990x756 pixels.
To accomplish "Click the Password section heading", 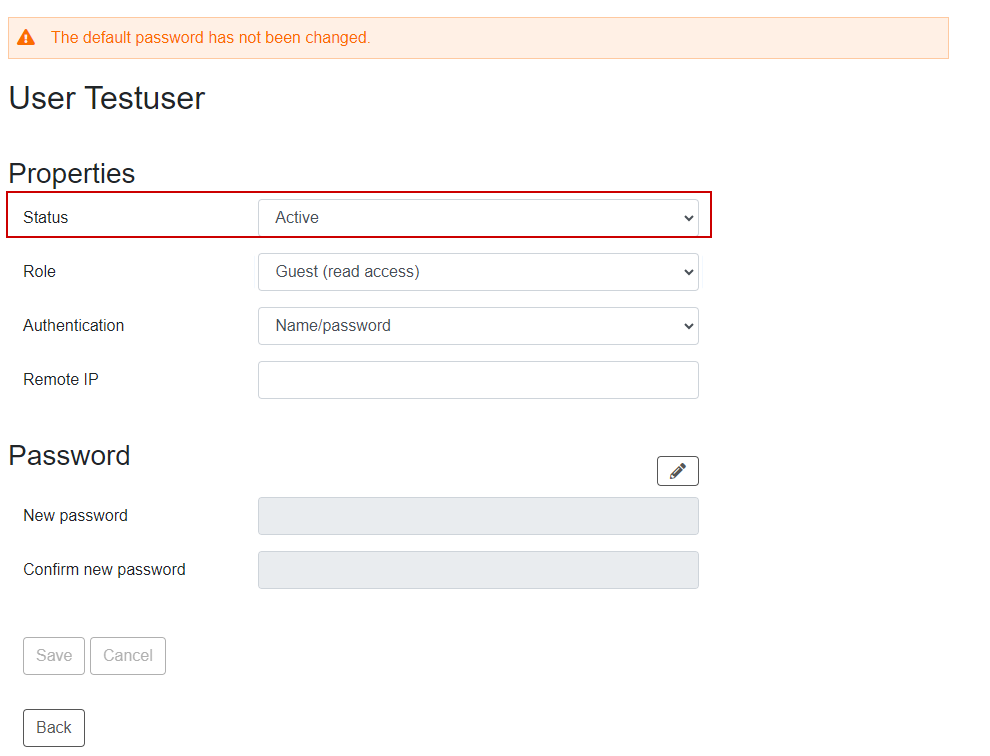I will [69, 456].
